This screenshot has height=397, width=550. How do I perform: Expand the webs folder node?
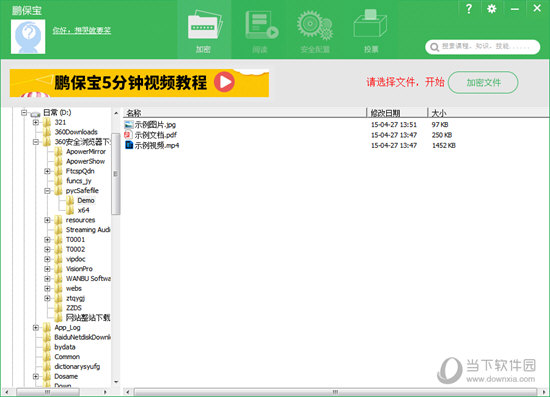[47, 289]
